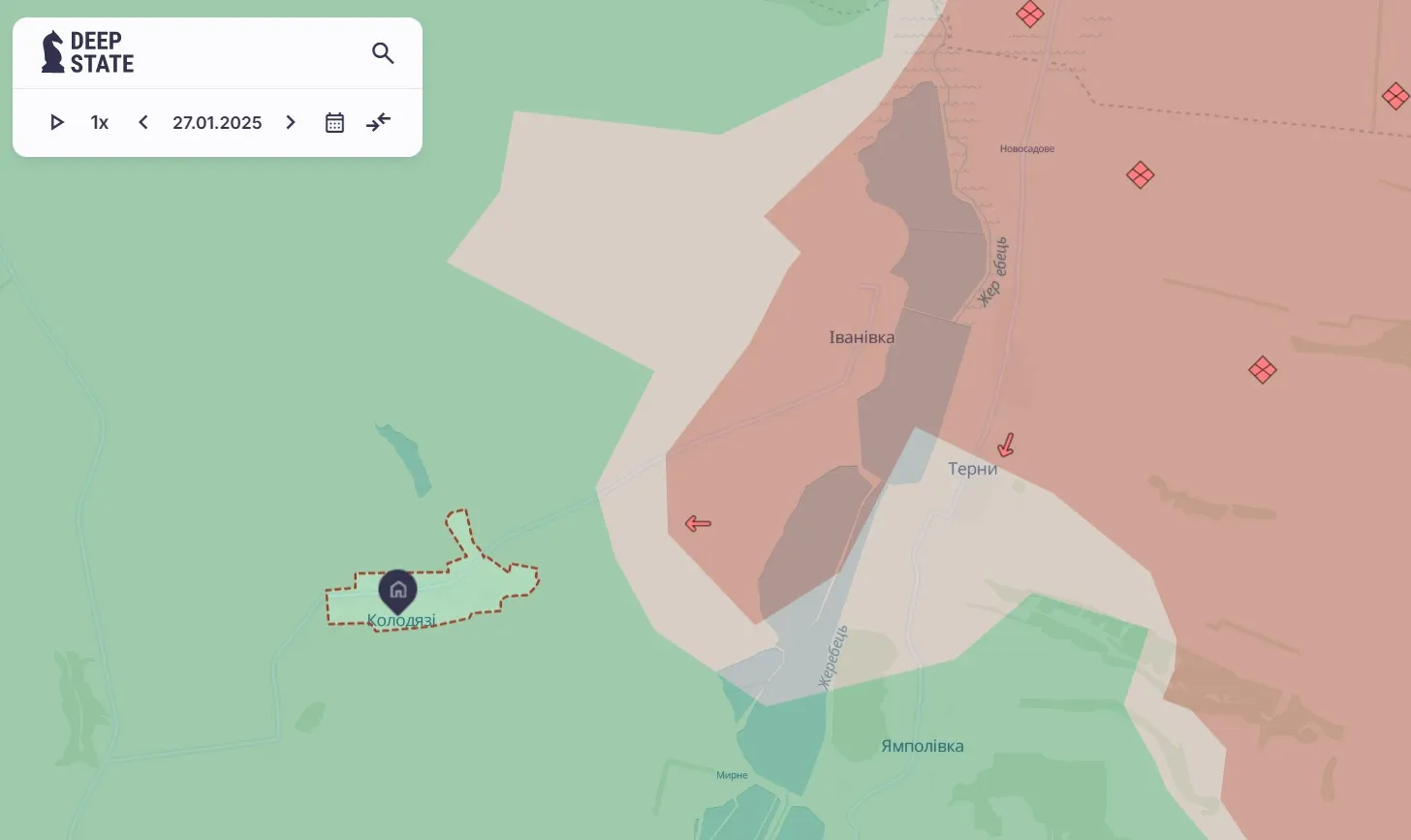Click the left-pointing red attack arrow

coord(698,524)
